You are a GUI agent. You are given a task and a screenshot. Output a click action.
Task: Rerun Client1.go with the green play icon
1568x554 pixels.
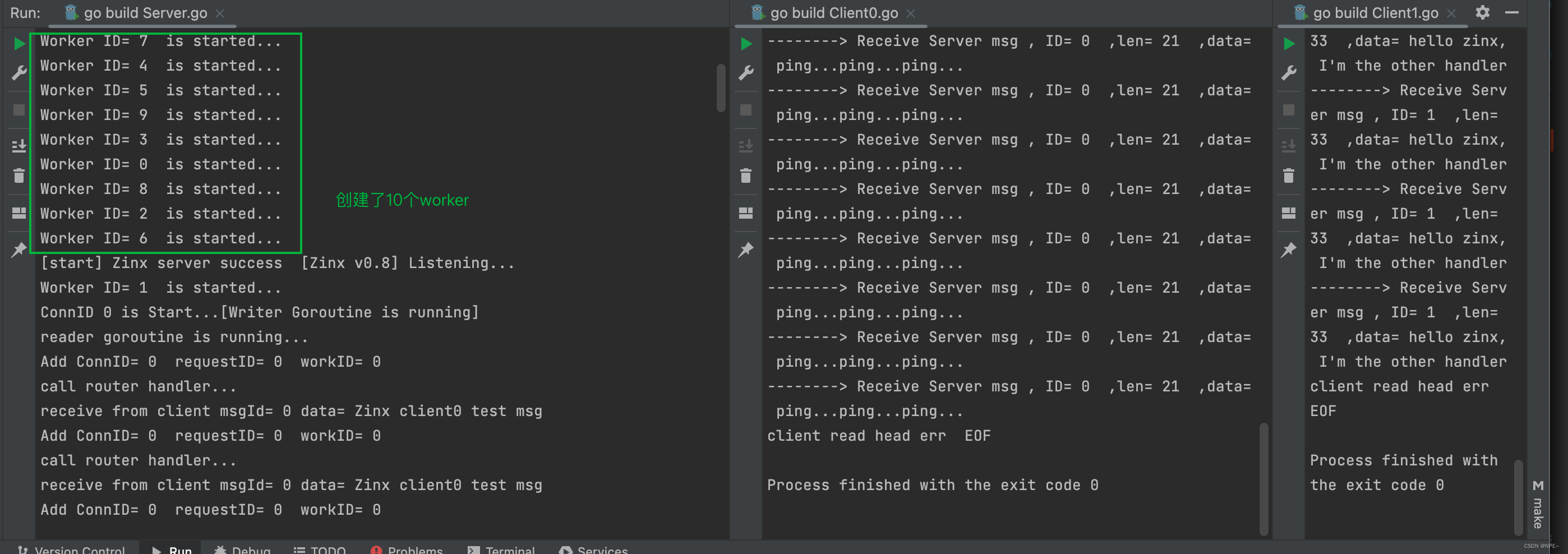point(1289,43)
